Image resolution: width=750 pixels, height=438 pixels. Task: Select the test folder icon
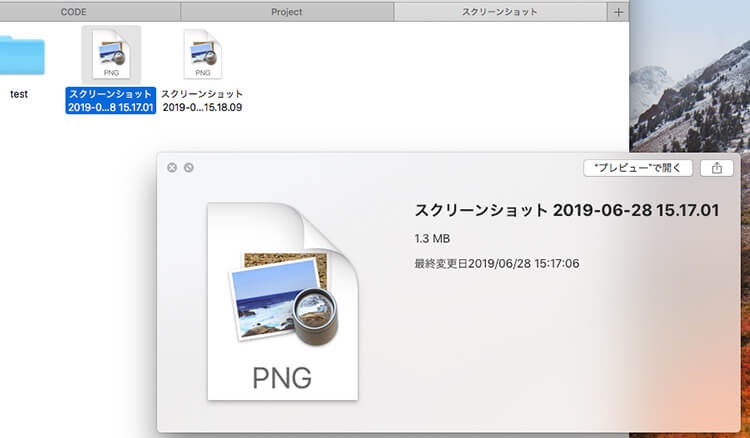pos(22,55)
